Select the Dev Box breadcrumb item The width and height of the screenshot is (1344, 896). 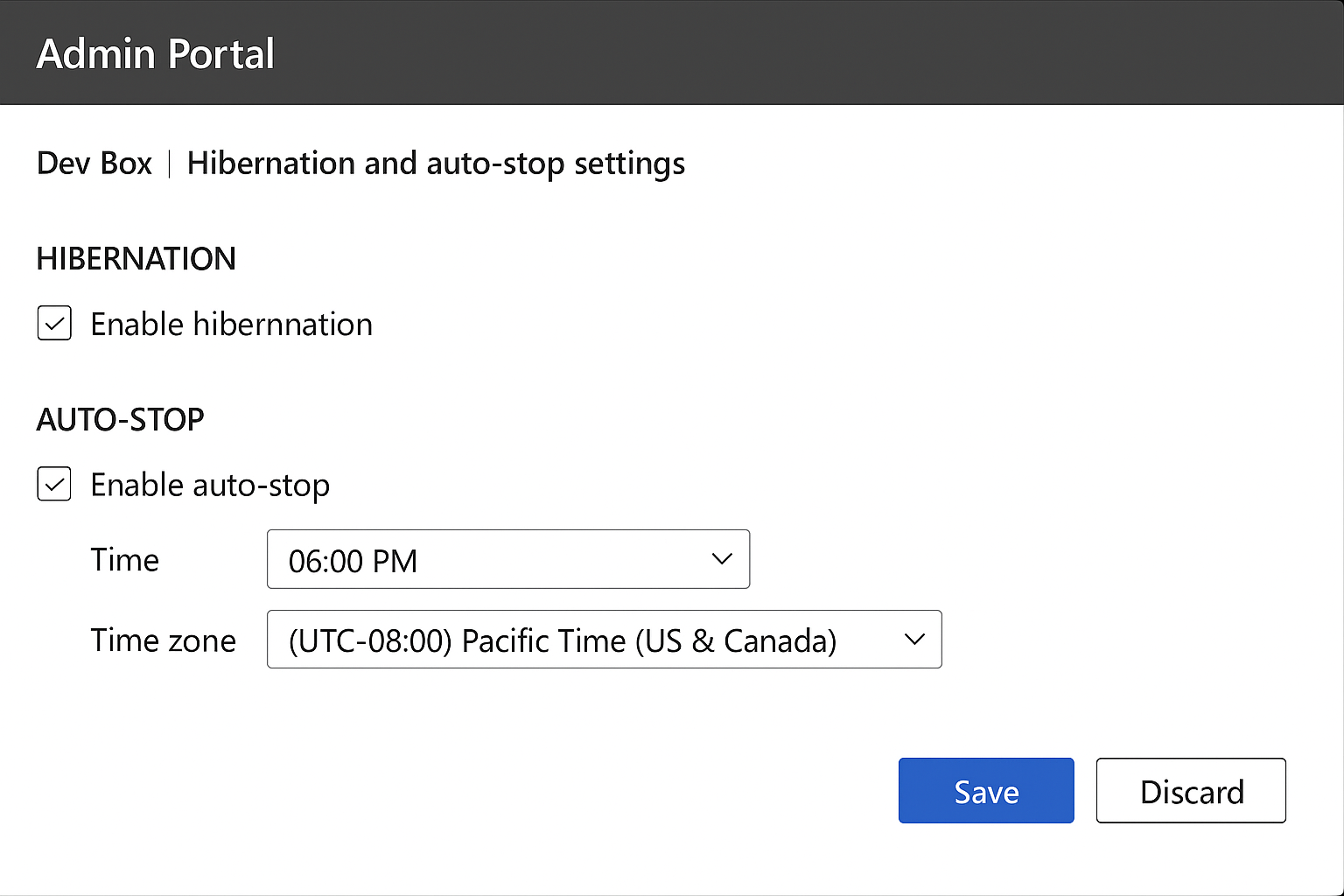pos(94,163)
